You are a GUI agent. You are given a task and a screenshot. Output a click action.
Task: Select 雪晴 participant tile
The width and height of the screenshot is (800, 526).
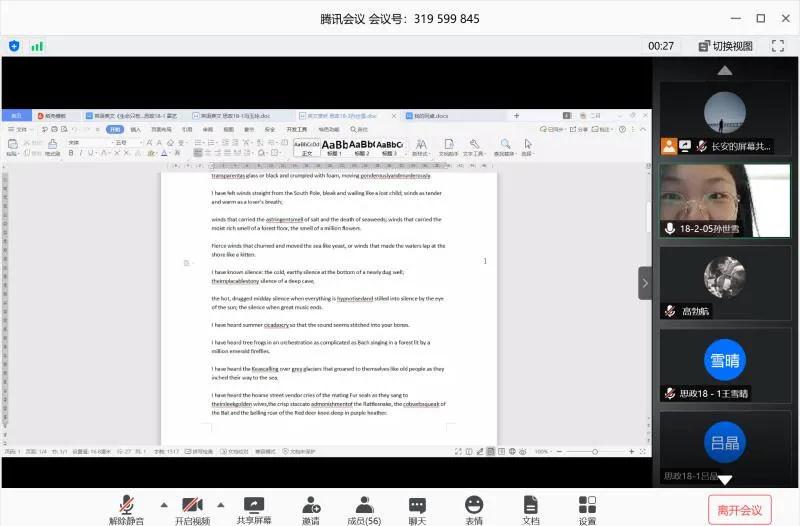tap(724, 364)
